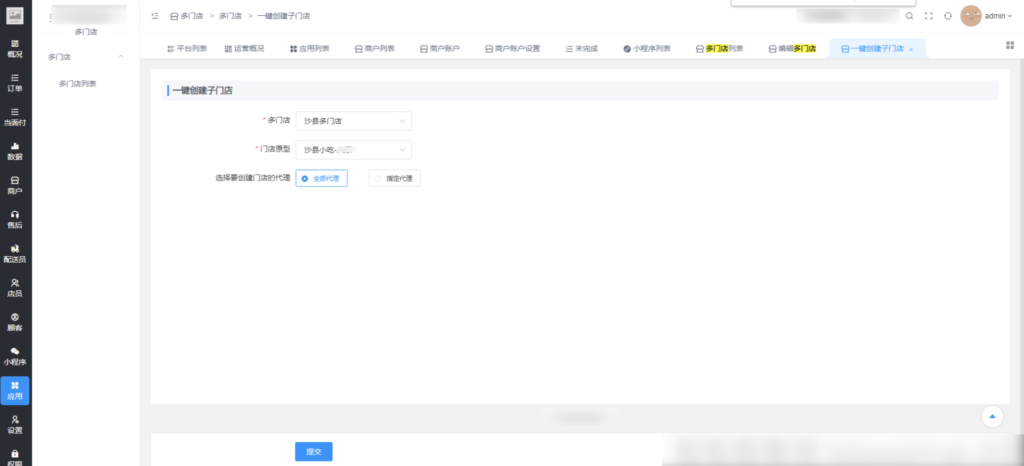Viewport: 1024px width, 466px height.
Task: Switch to the 应用列表 tab
Action: [x=310, y=48]
